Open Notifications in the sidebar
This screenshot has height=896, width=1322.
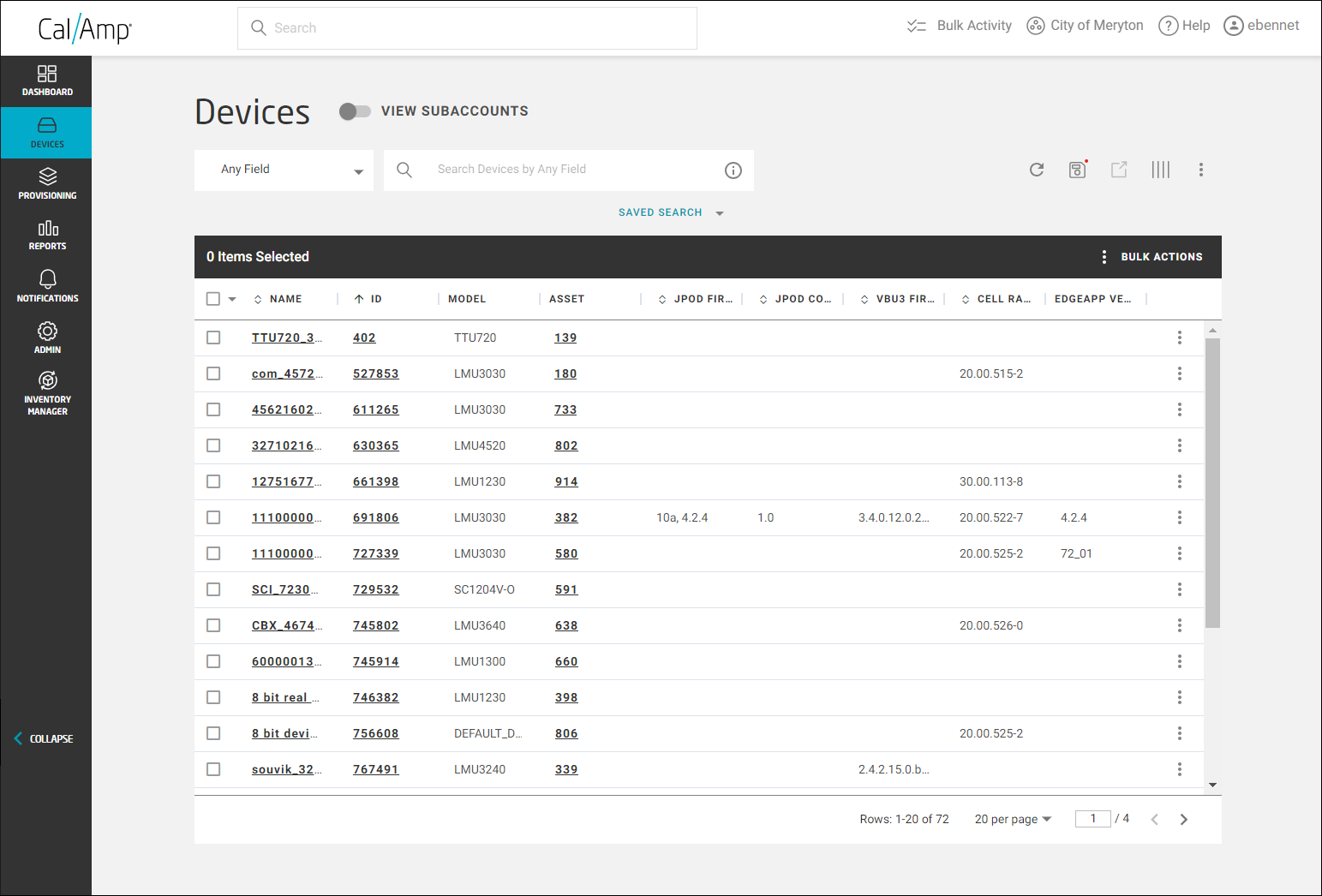(x=47, y=286)
